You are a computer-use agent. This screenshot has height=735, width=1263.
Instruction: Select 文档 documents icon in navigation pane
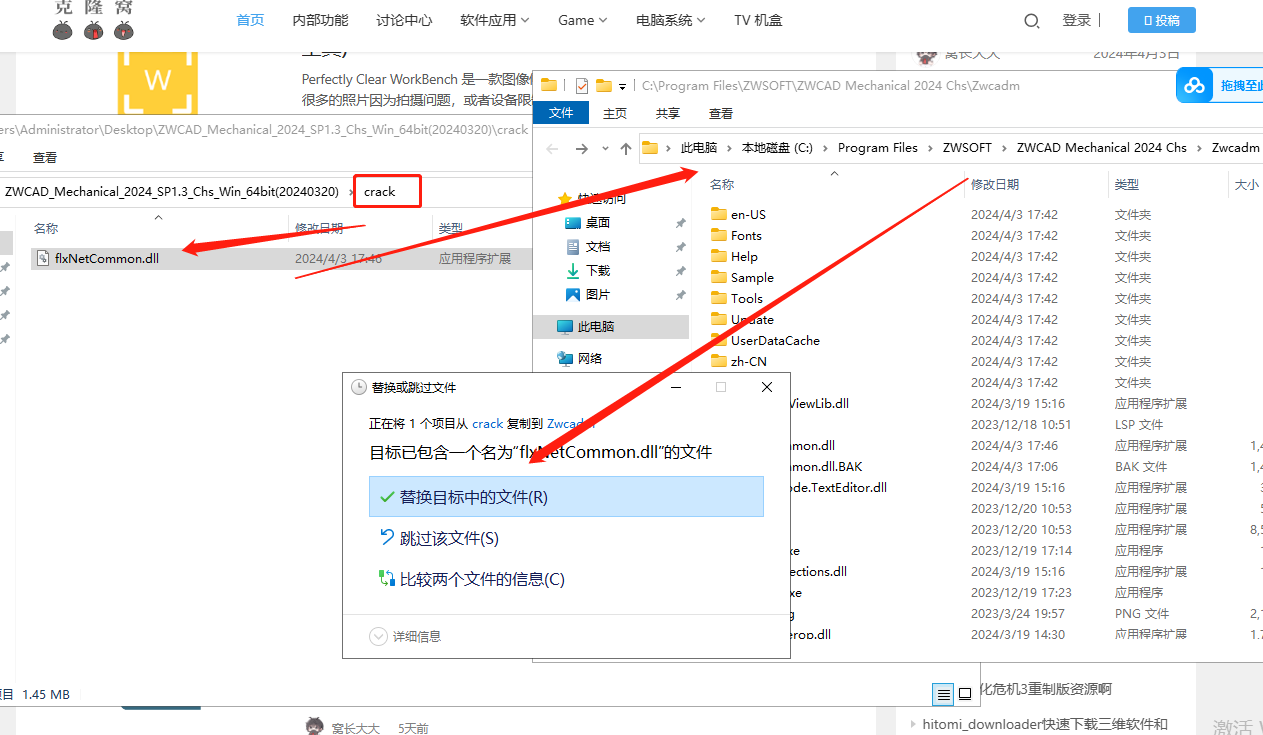[573, 247]
